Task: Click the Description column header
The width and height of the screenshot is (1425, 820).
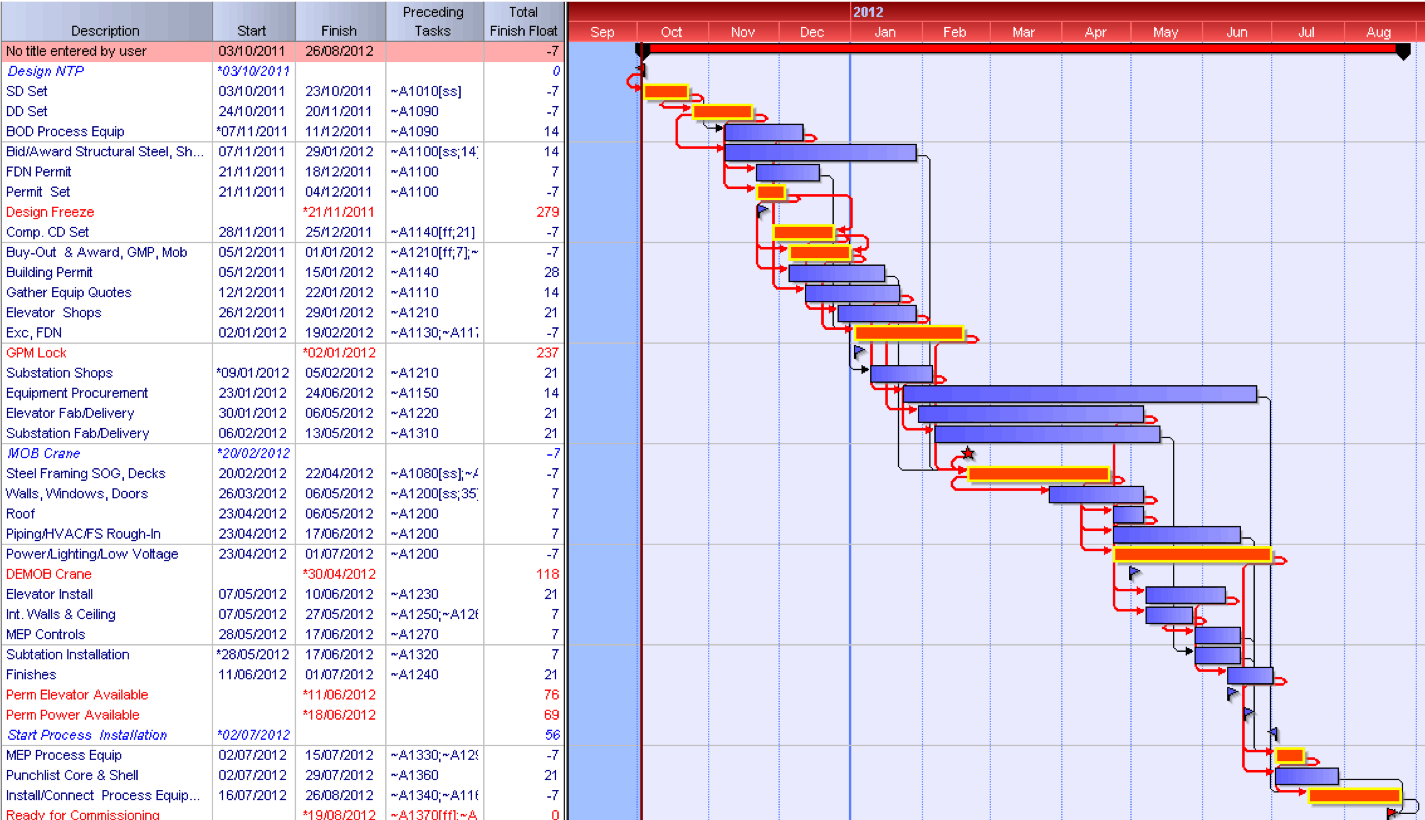Action: [x=105, y=30]
